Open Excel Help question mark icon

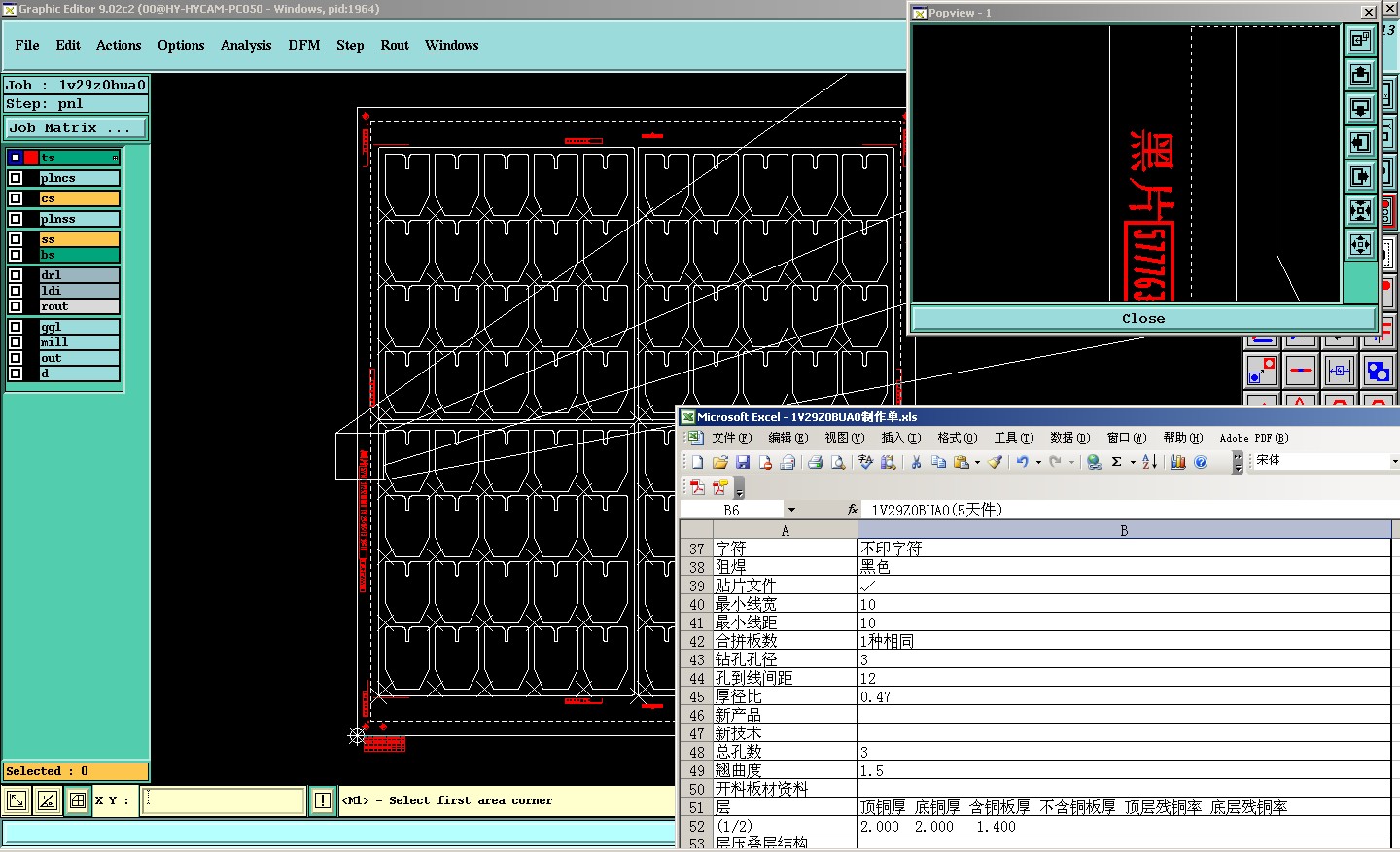[1201, 462]
